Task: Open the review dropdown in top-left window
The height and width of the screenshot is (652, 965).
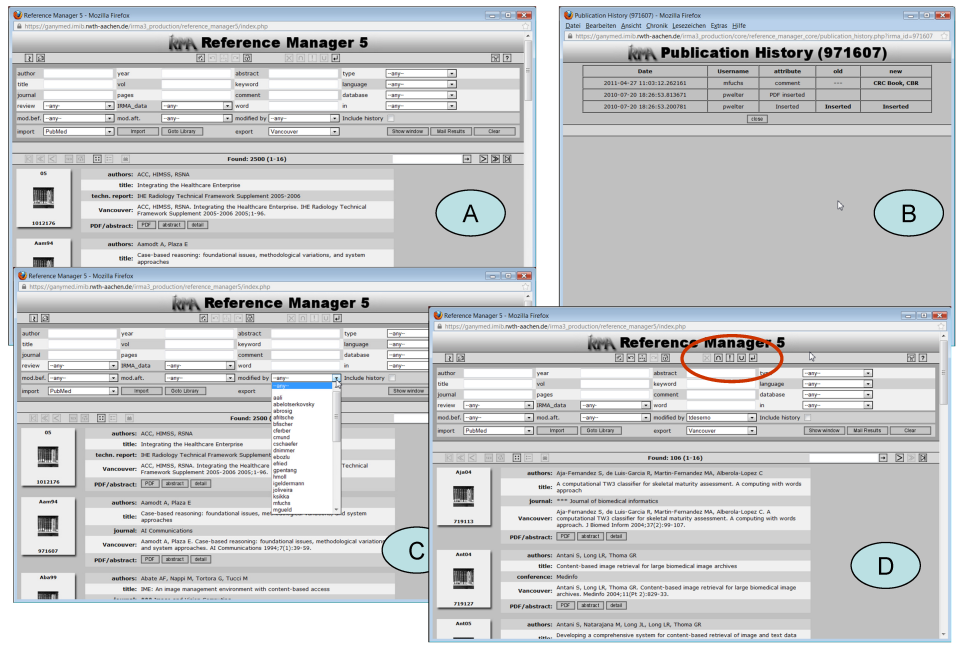Action: (x=78, y=106)
